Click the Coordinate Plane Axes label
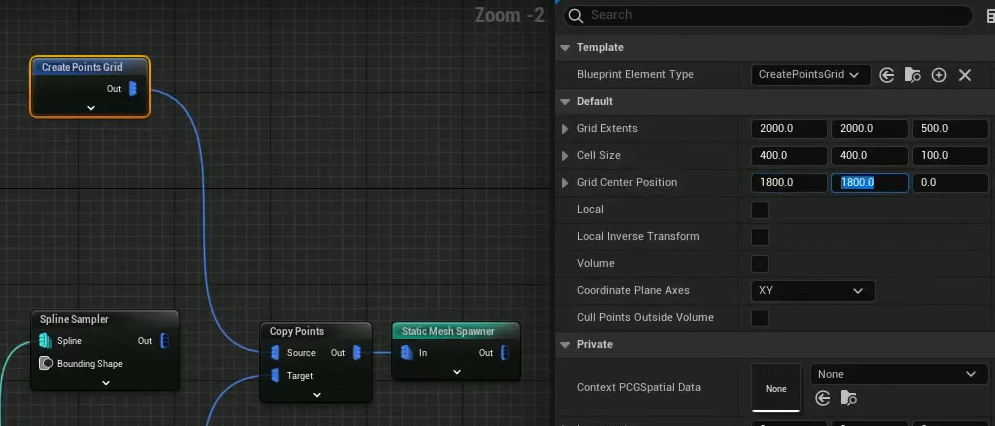The image size is (995, 426). (x=633, y=290)
